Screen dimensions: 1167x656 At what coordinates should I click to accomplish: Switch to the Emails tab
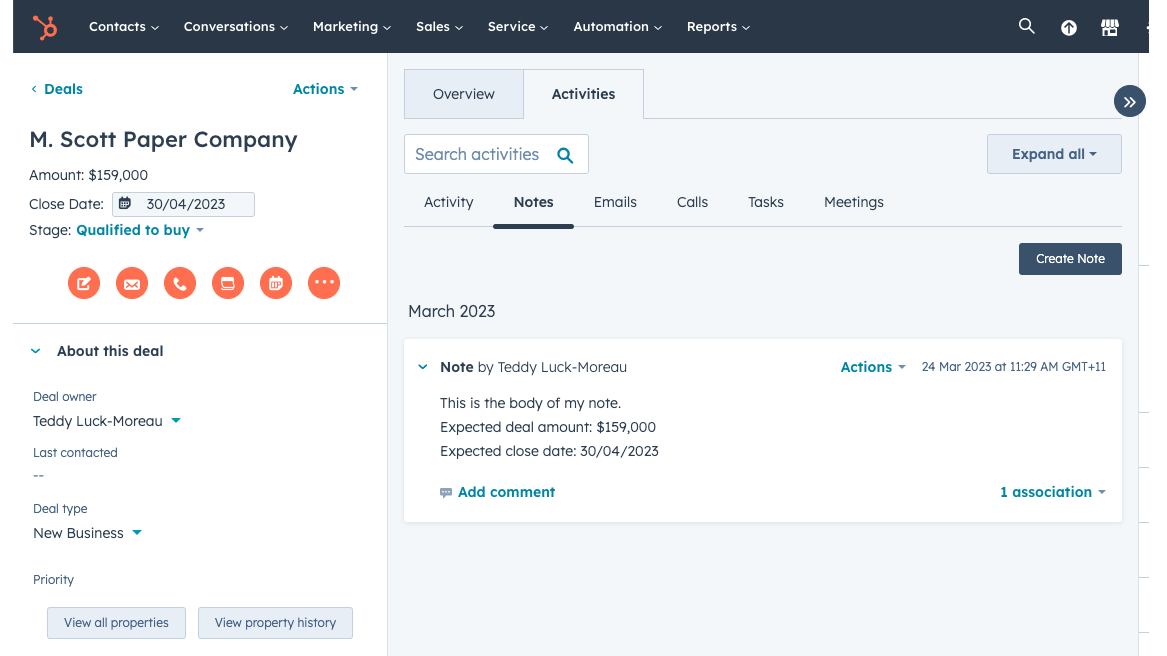click(615, 202)
